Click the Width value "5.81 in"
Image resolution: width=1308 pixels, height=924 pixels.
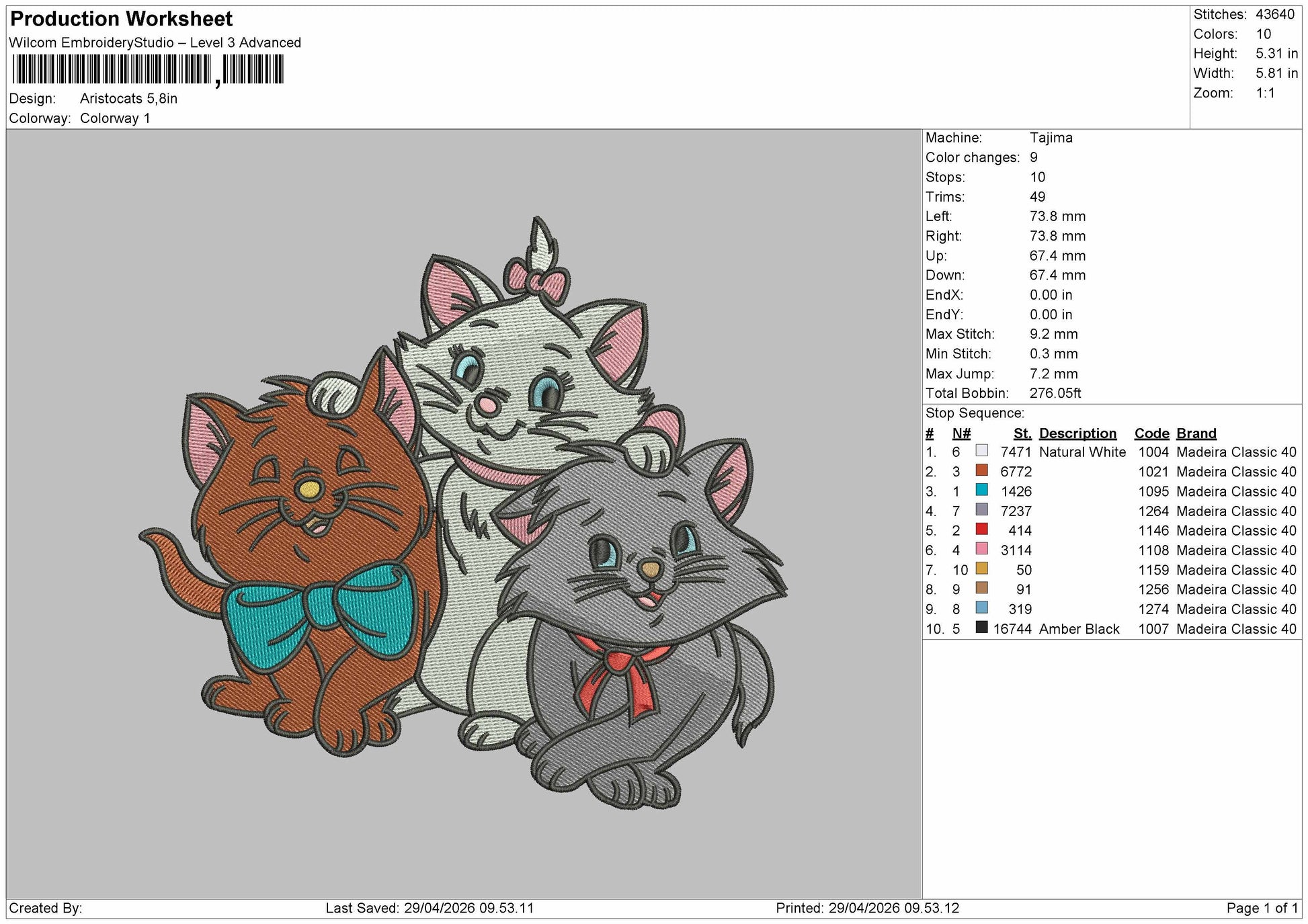pyautogui.click(x=1276, y=73)
